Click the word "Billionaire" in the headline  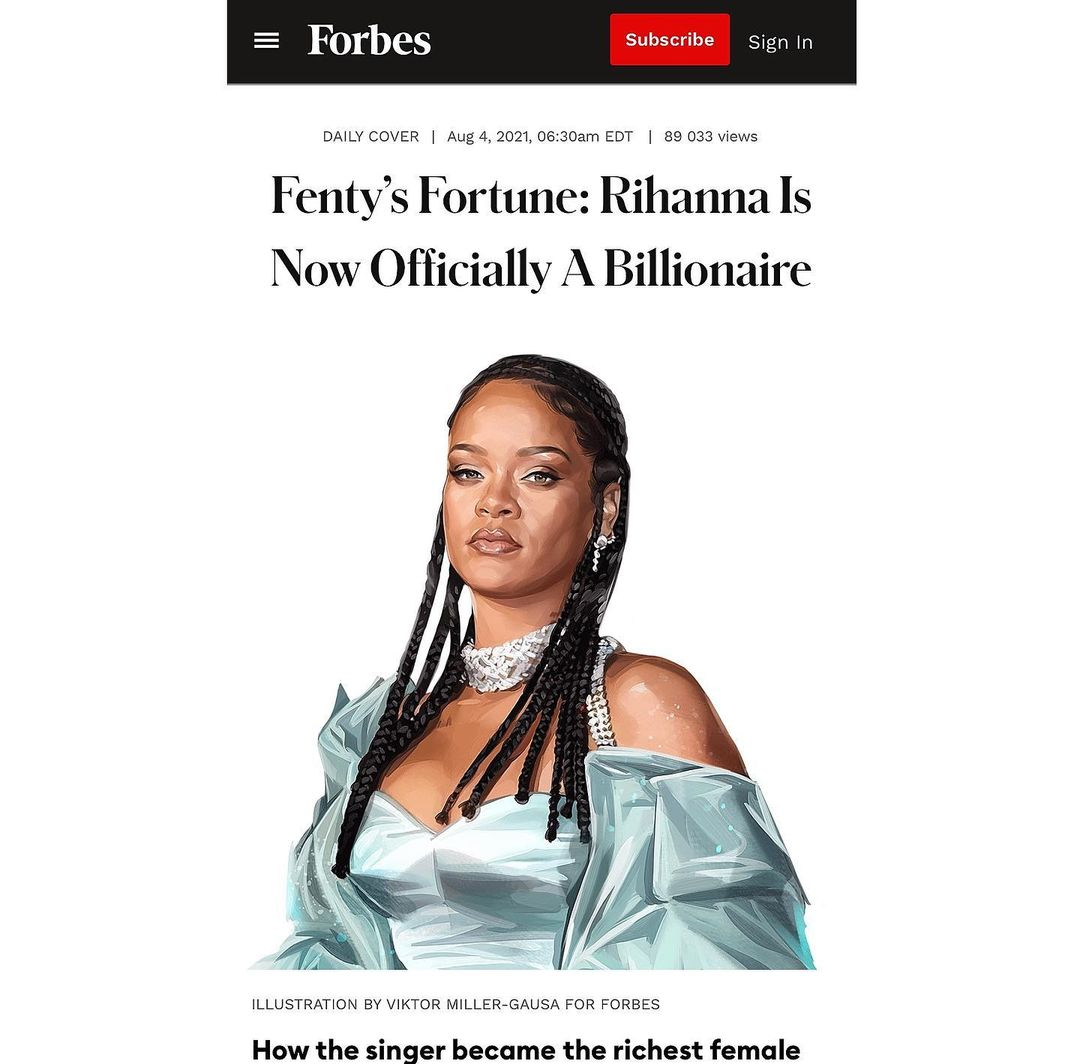click(x=707, y=268)
